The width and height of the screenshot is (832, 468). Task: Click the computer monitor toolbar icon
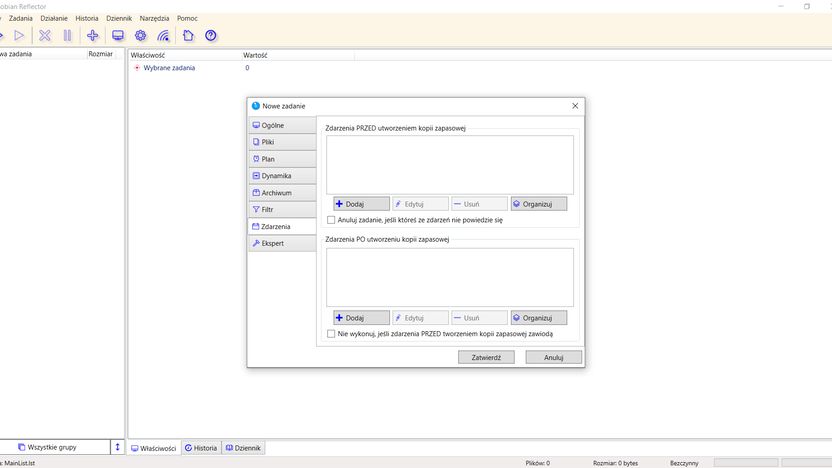click(118, 36)
